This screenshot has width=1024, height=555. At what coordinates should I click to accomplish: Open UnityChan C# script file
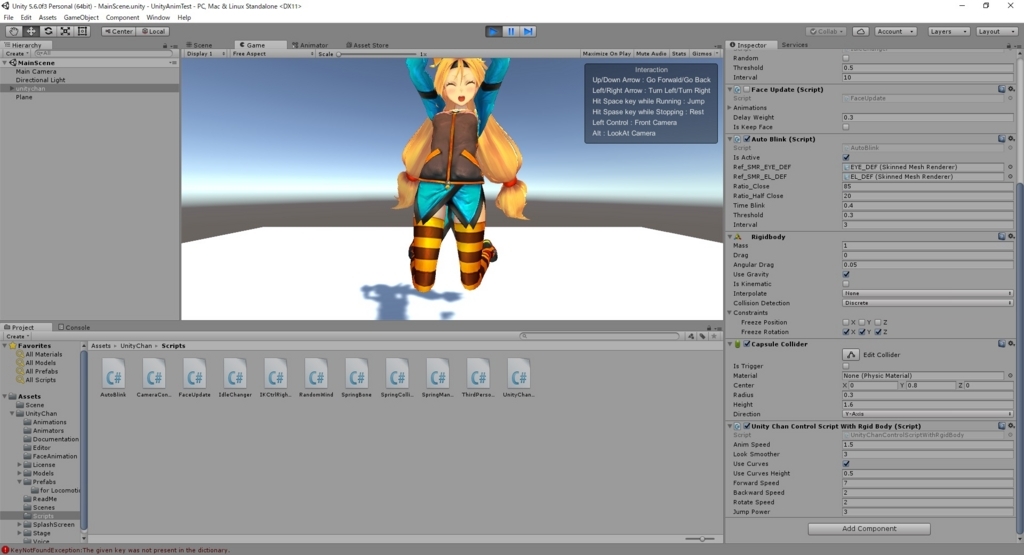(x=519, y=379)
